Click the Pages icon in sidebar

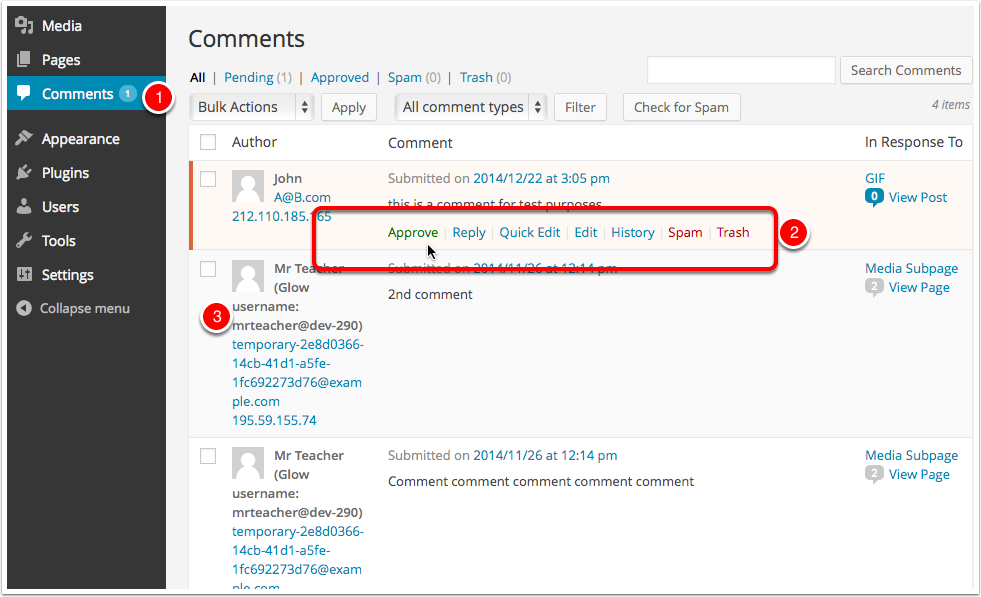(x=25, y=60)
